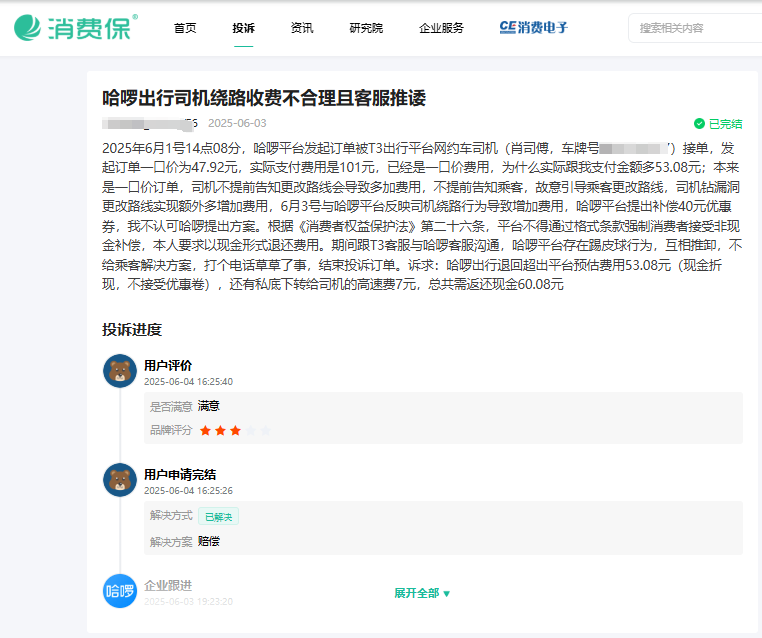Click timestamp 2025-06-04 16:25:26
This screenshot has width=762, height=638.
[189, 491]
